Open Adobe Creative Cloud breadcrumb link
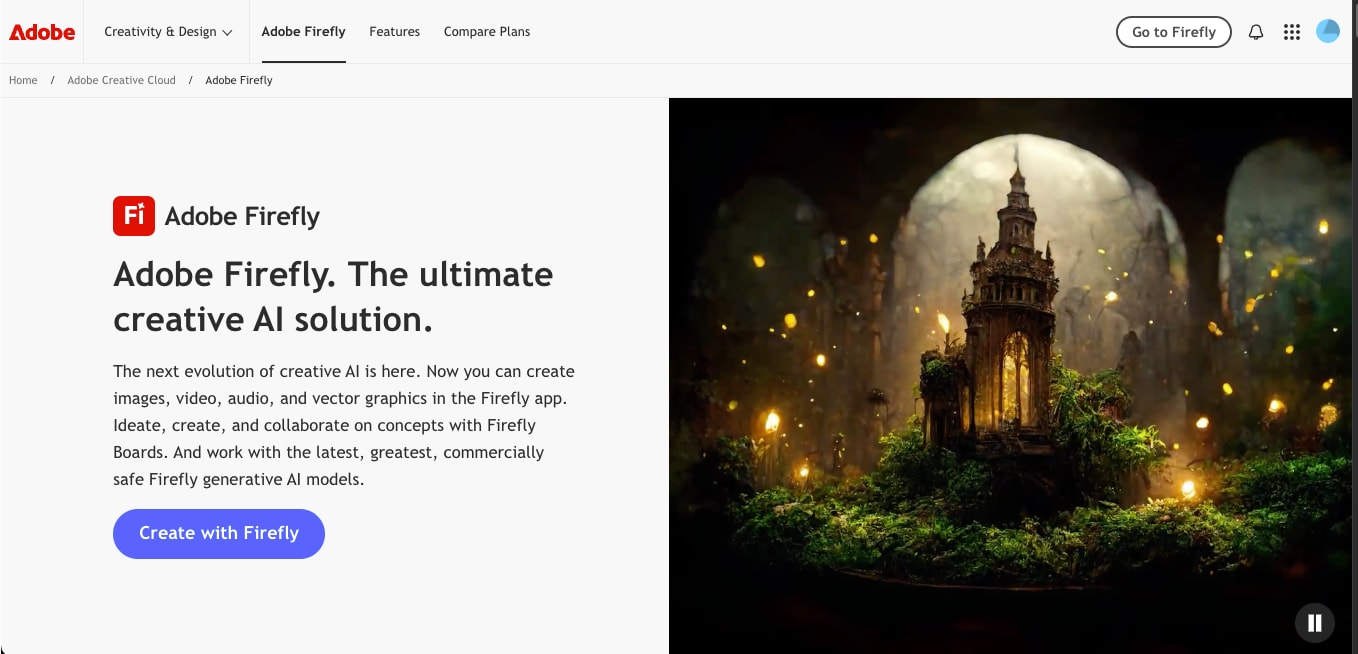Viewport: 1358px width, 654px height. coord(121,80)
